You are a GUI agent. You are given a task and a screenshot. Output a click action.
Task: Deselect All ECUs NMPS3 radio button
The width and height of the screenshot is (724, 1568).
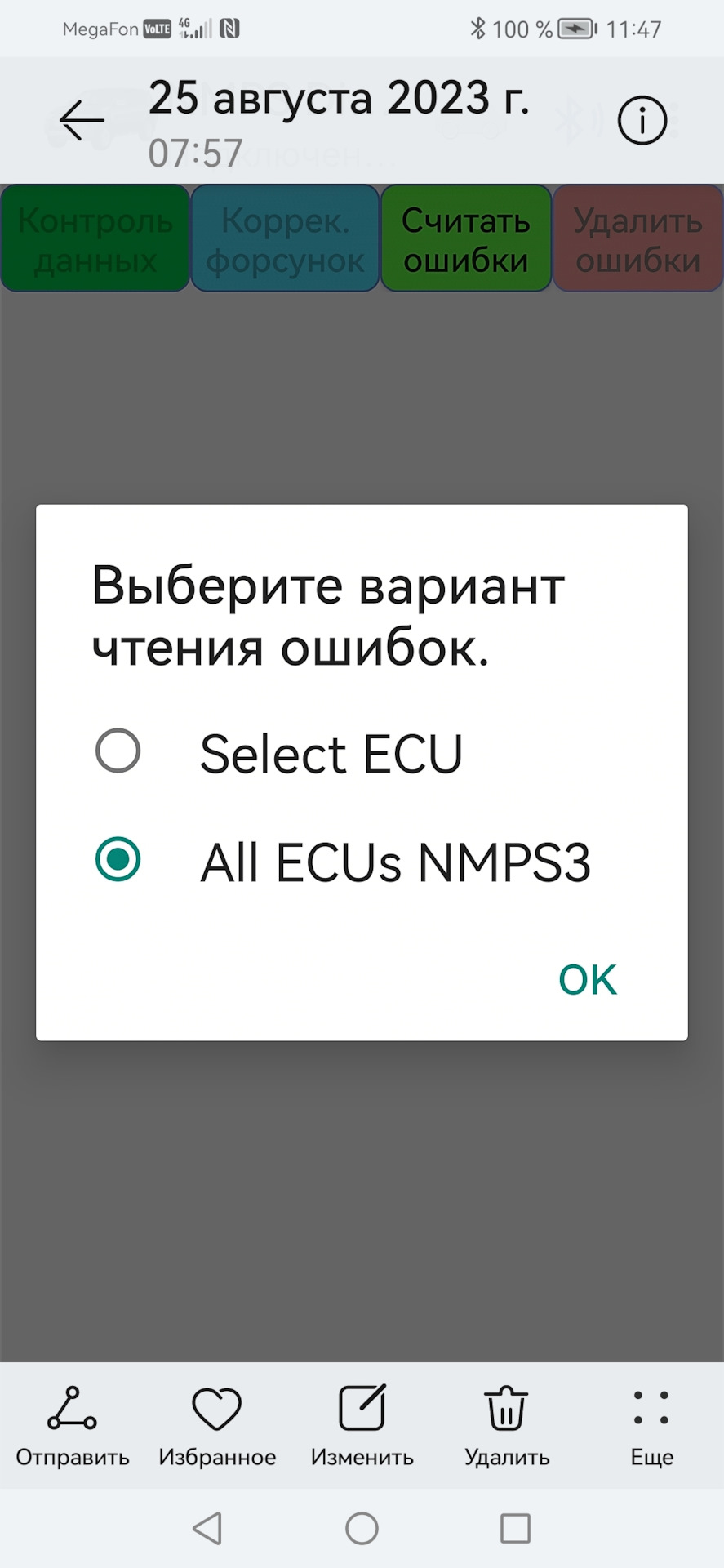point(118,858)
